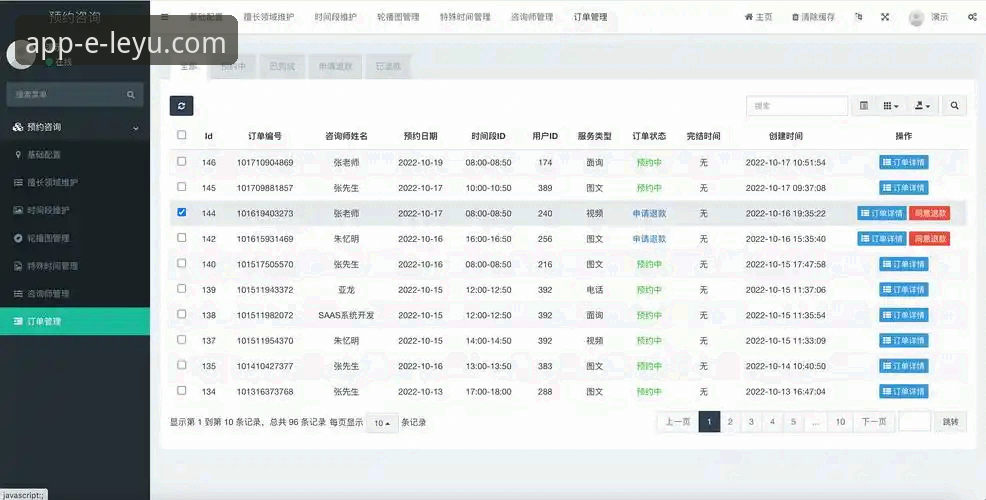Click the refresh table button
Screen dimensions: 986x500
click(181, 106)
